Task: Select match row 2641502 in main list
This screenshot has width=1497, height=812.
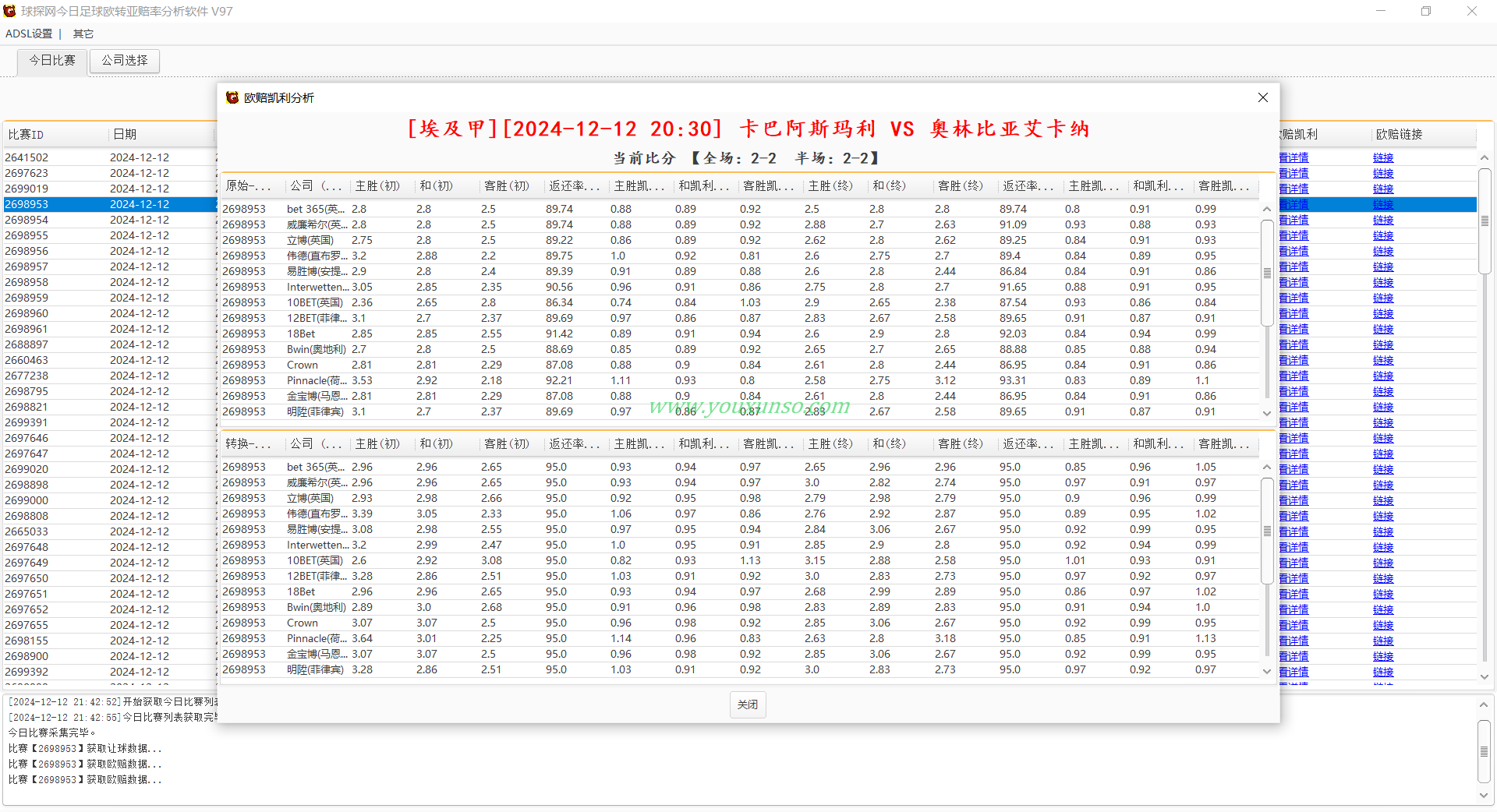Action: tap(109, 157)
